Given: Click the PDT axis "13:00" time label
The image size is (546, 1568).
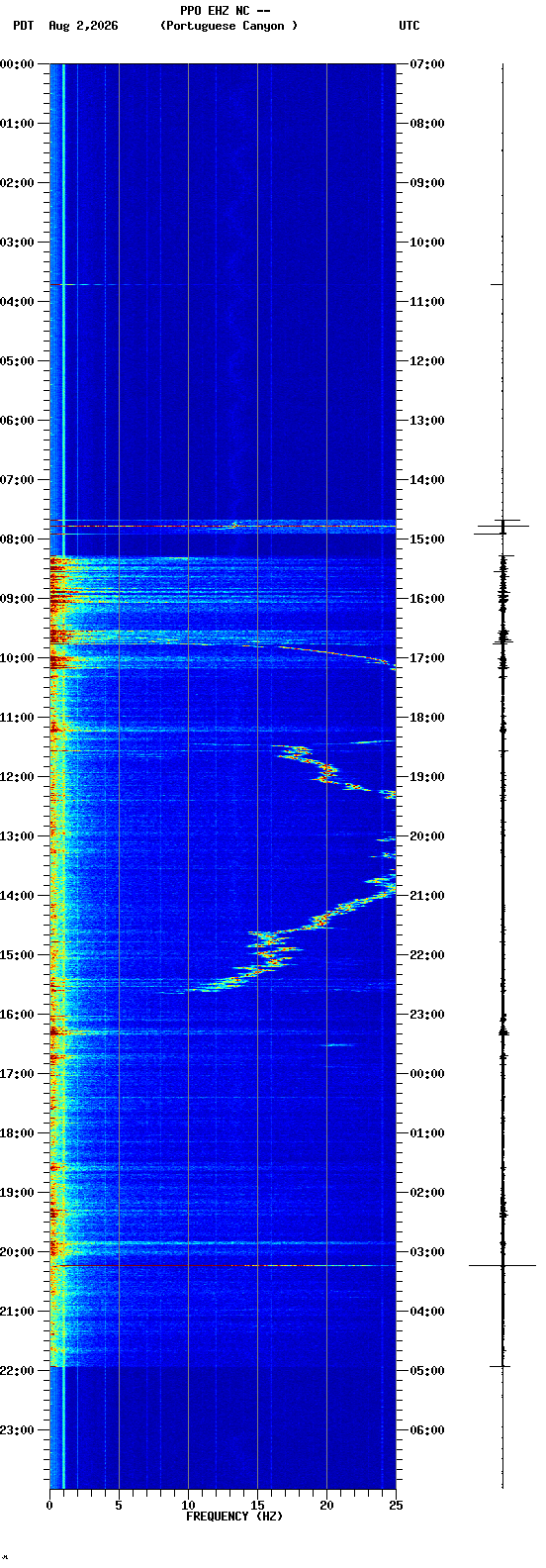Looking at the screenshot, I should click(18, 836).
